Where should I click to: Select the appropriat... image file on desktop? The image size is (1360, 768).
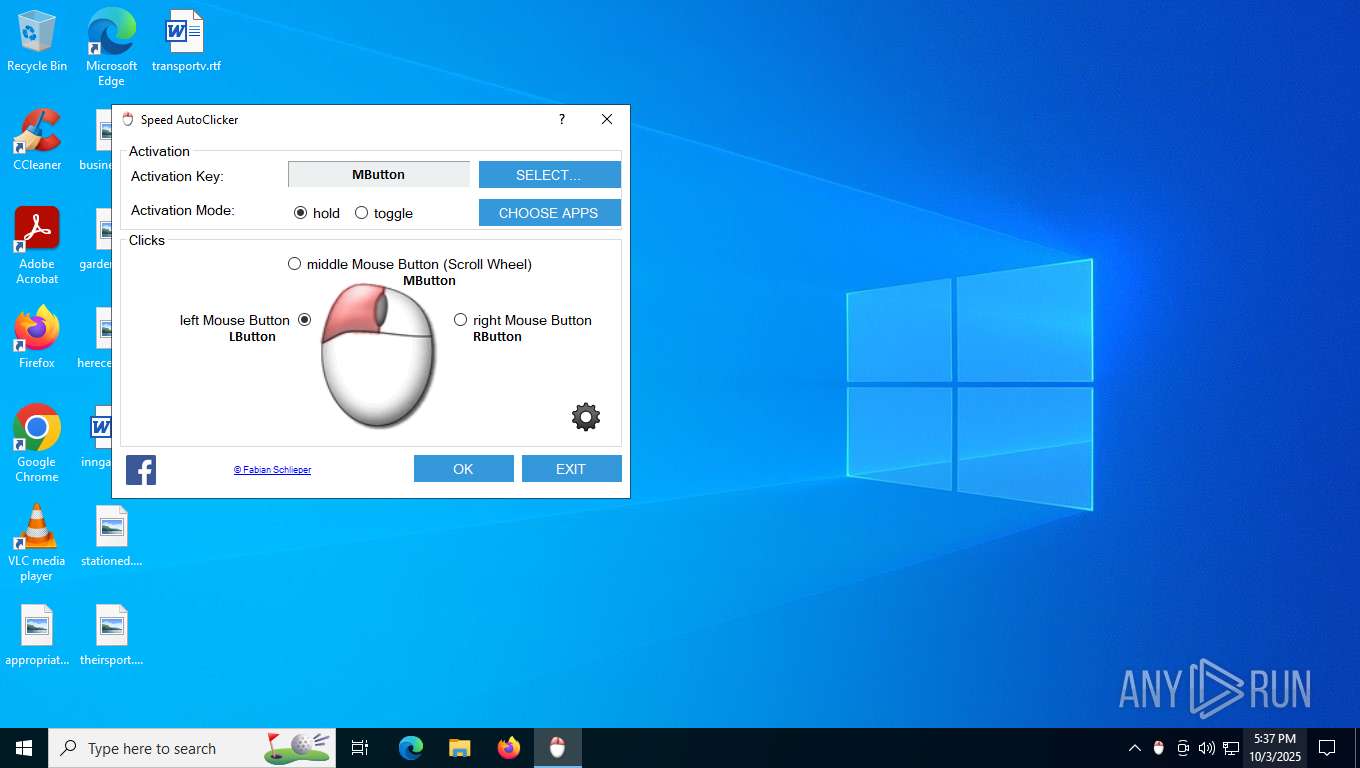click(37, 635)
